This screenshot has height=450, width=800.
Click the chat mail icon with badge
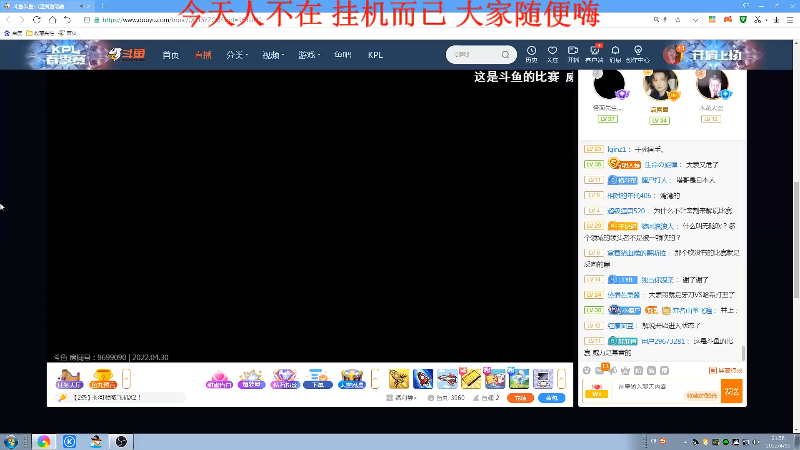point(601,369)
